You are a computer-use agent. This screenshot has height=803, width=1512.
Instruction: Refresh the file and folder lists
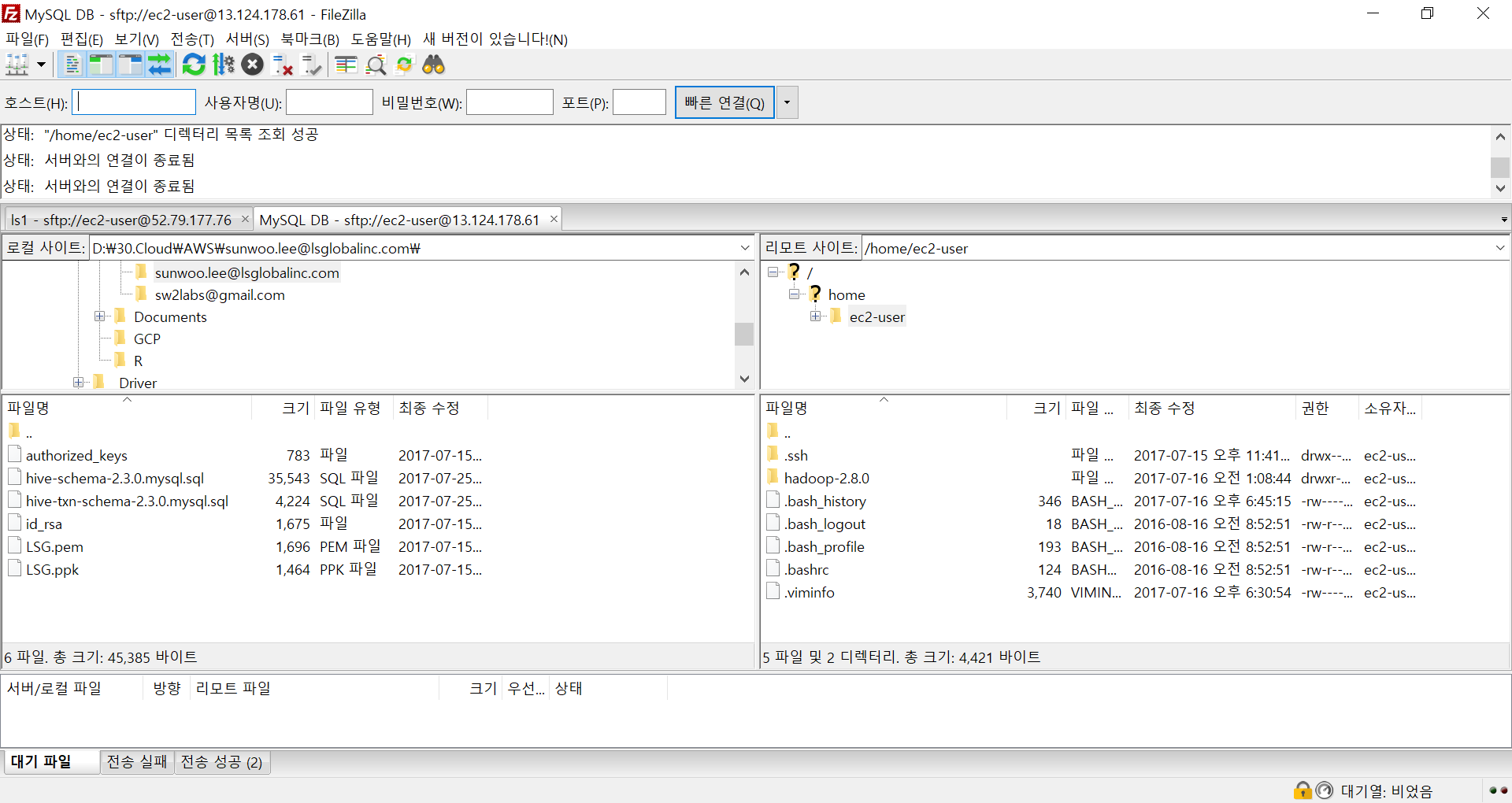(x=194, y=65)
